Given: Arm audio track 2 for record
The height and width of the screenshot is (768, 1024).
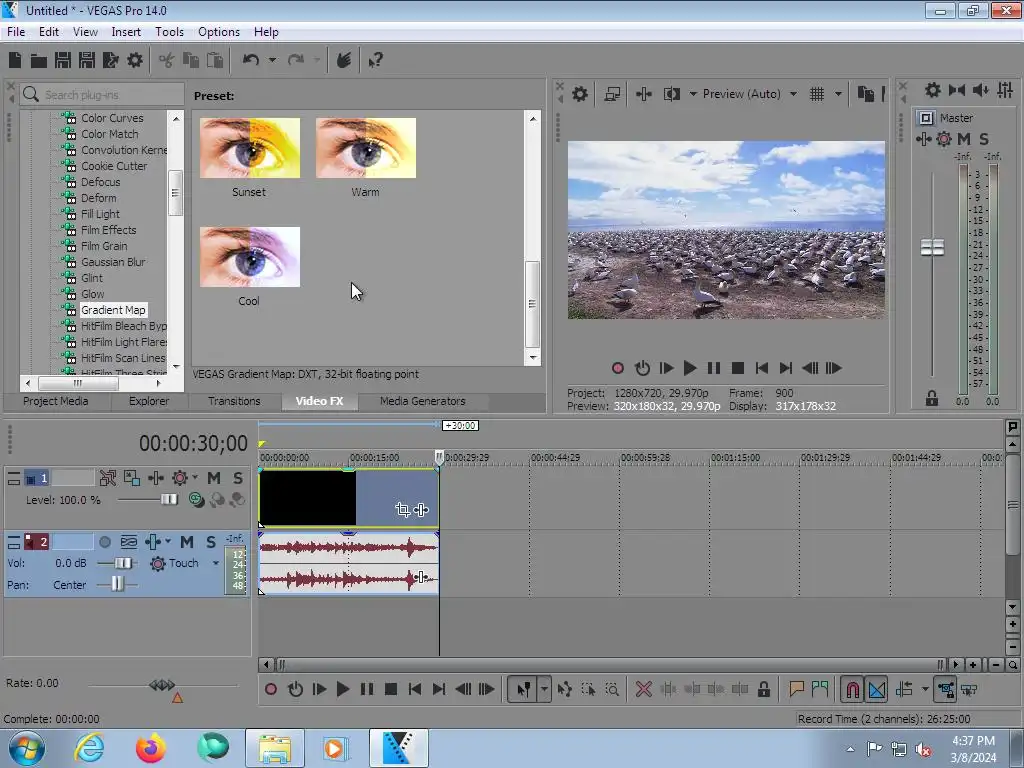Looking at the screenshot, I should 104,542.
